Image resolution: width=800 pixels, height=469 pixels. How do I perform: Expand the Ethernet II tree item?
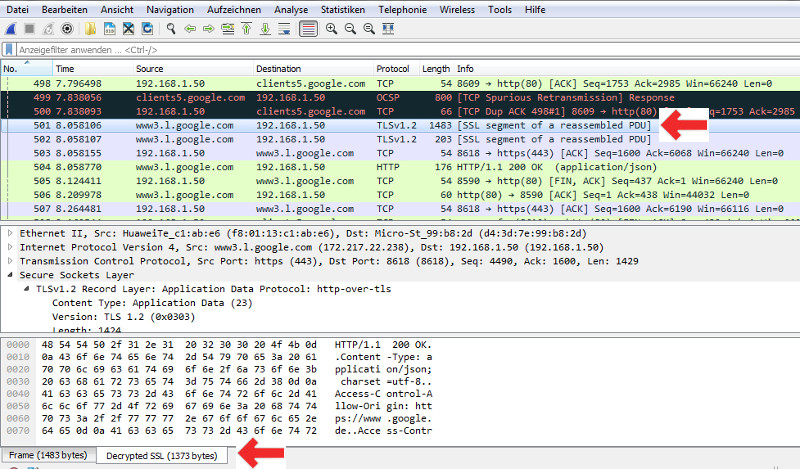click(10, 233)
